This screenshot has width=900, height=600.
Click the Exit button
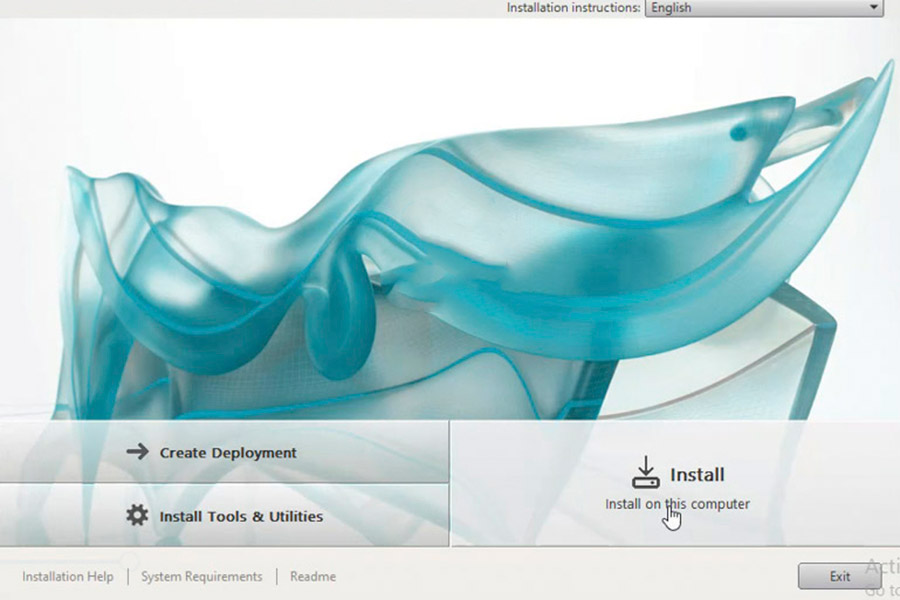839,576
